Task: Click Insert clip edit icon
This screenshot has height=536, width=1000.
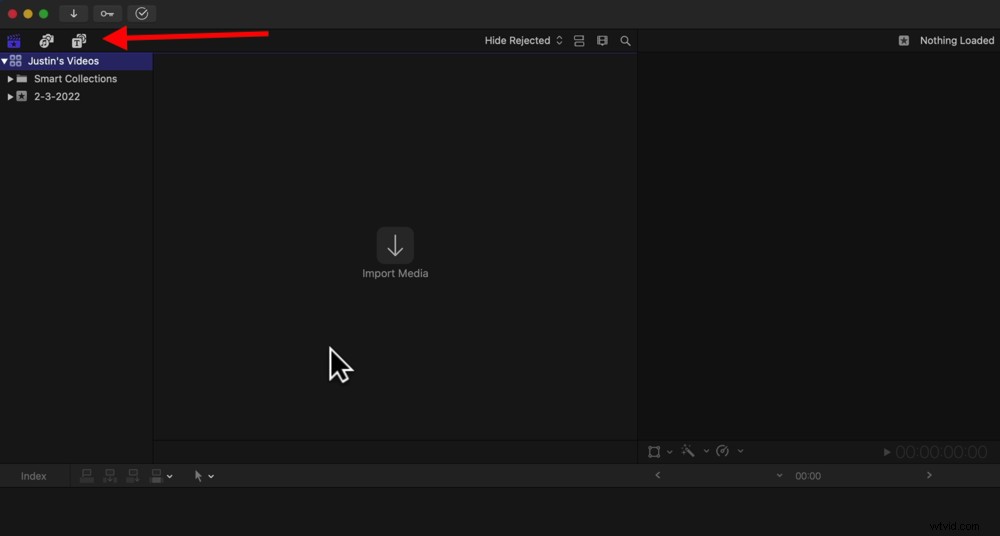Action: [x=110, y=476]
